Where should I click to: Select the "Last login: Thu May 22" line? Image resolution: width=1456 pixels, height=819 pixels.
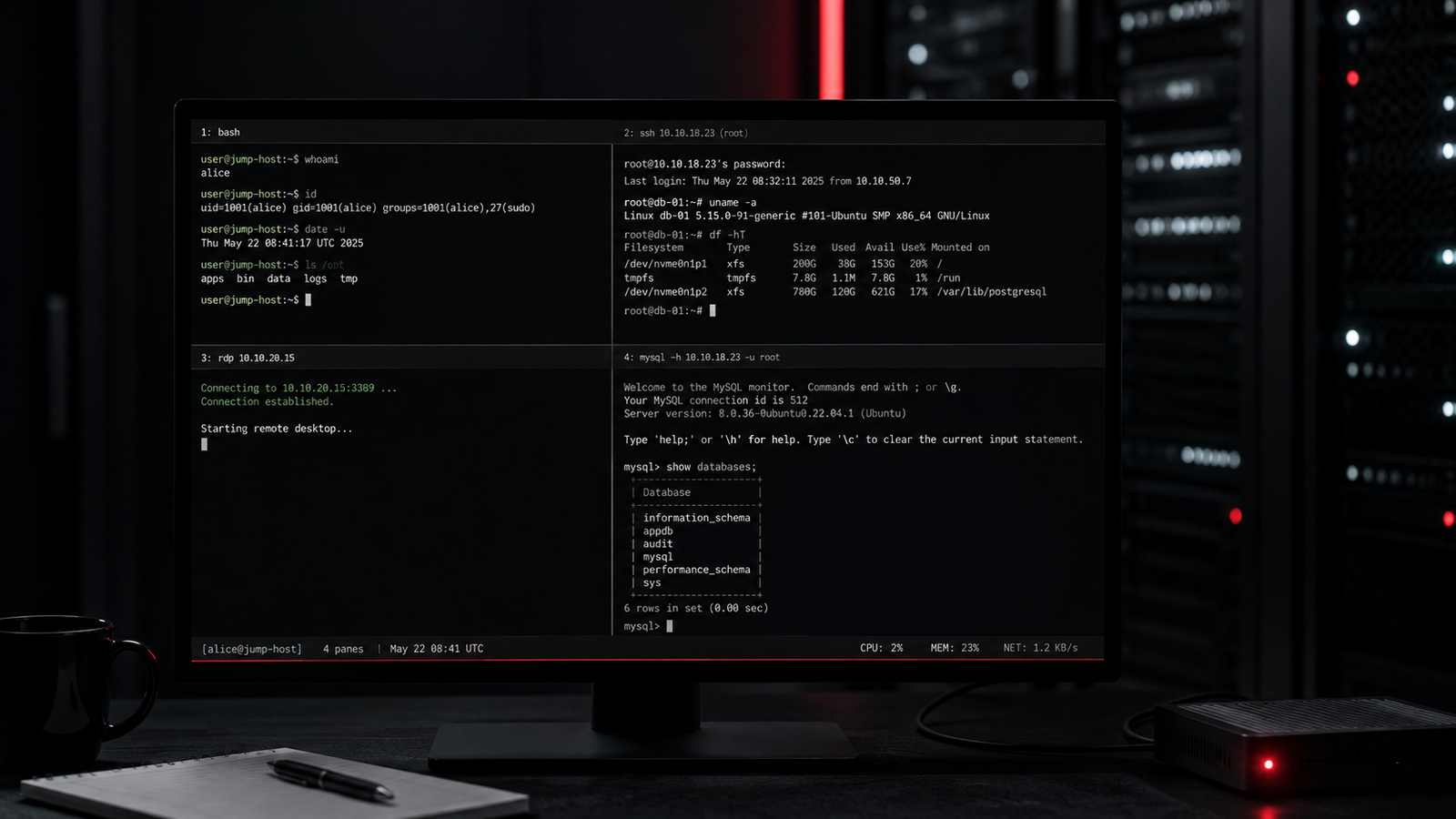click(767, 181)
